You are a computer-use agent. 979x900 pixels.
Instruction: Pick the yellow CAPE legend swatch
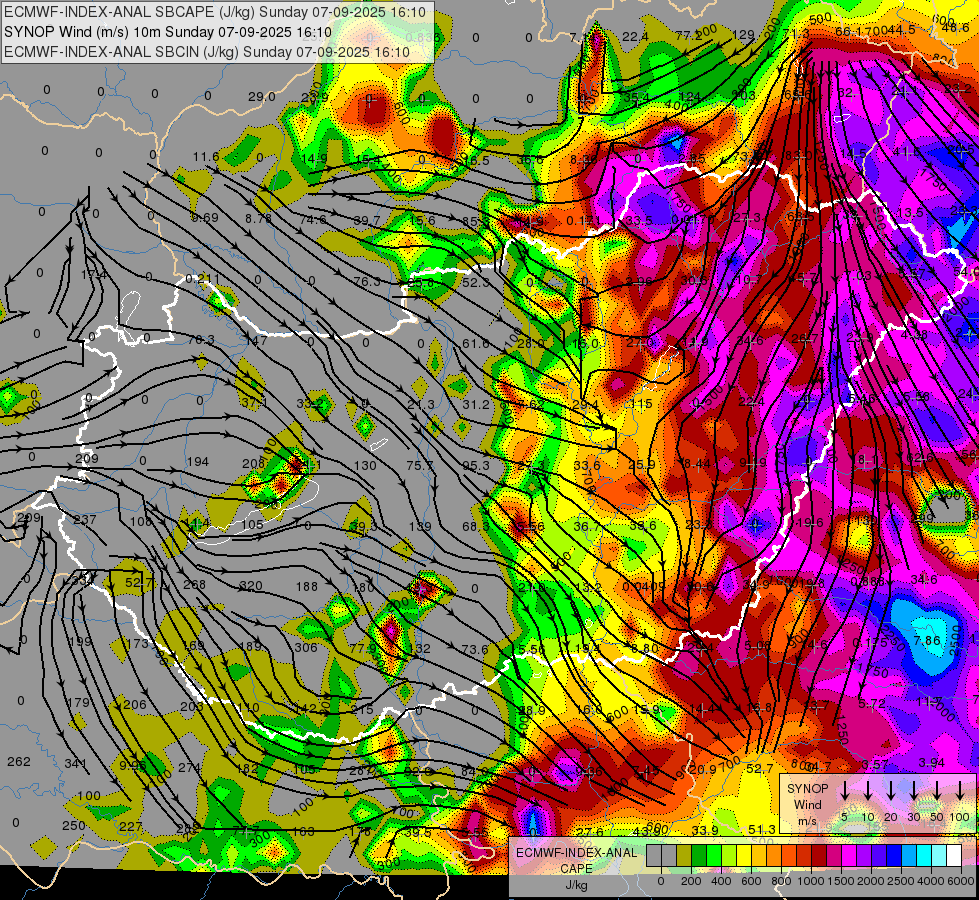tap(744, 855)
